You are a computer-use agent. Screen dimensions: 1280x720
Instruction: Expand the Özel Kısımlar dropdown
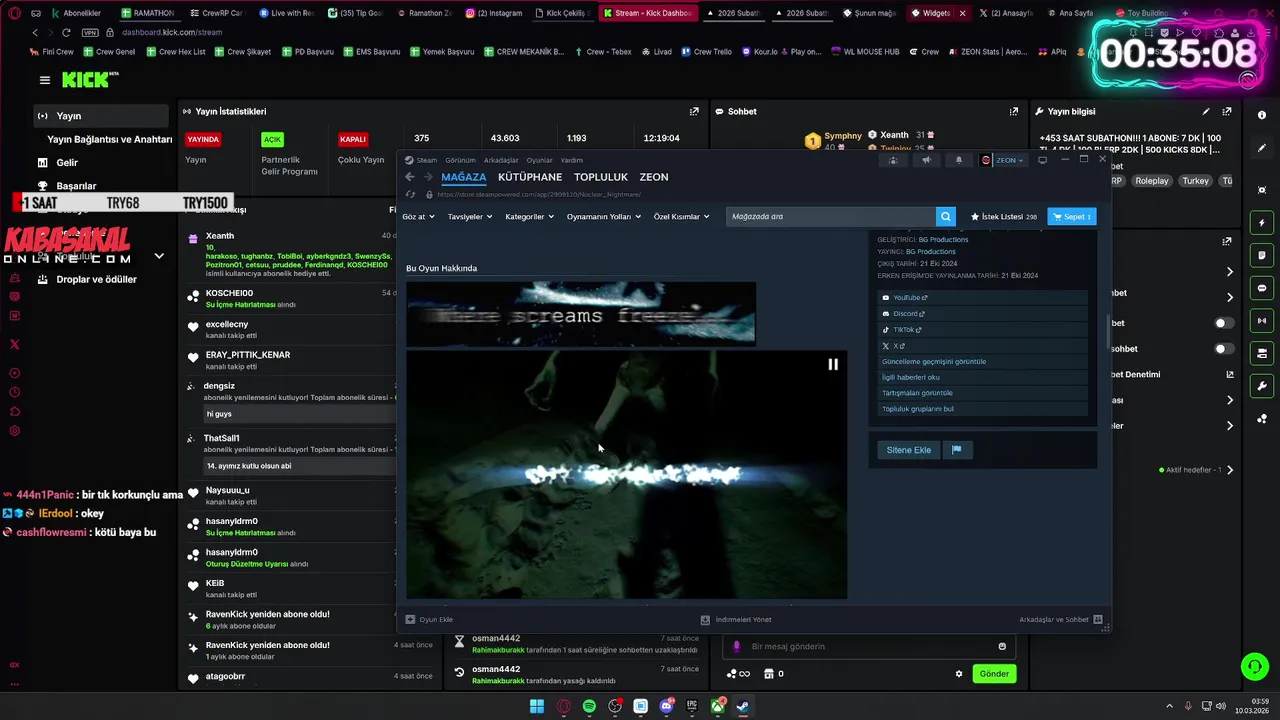pyautogui.click(x=681, y=216)
